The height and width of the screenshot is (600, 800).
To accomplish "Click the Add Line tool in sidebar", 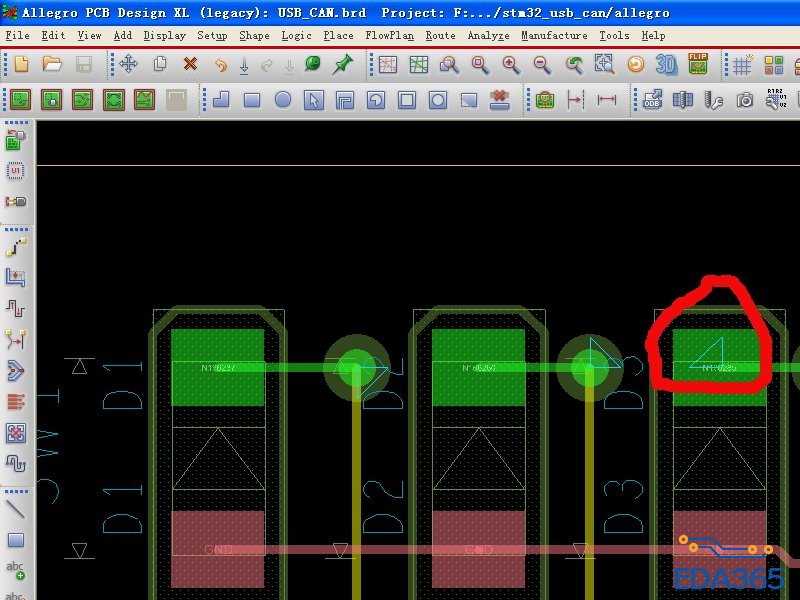I will click(15, 509).
